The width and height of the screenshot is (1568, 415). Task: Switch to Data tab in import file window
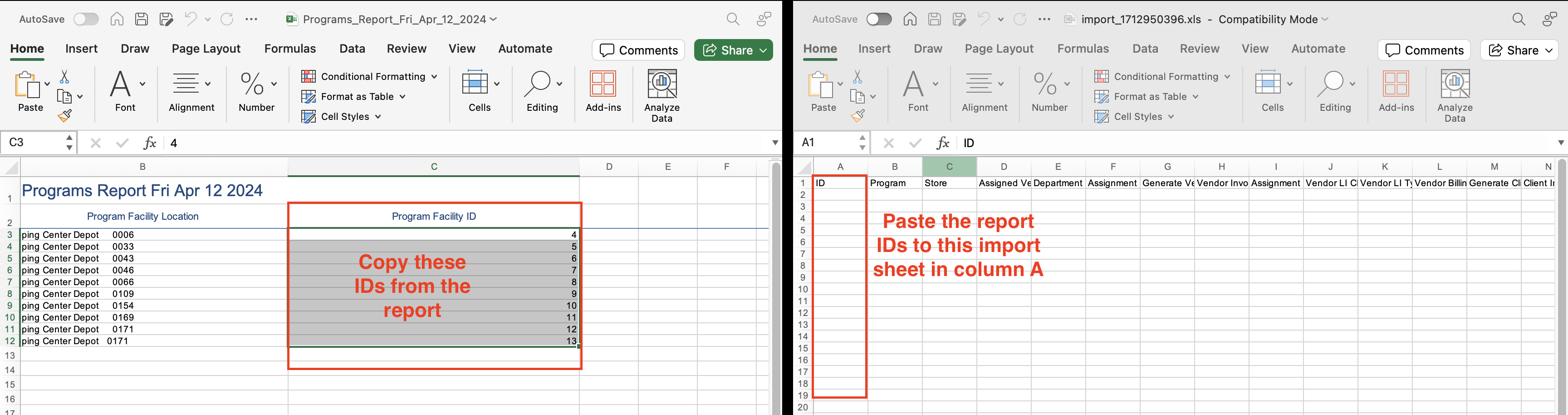coord(1145,49)
